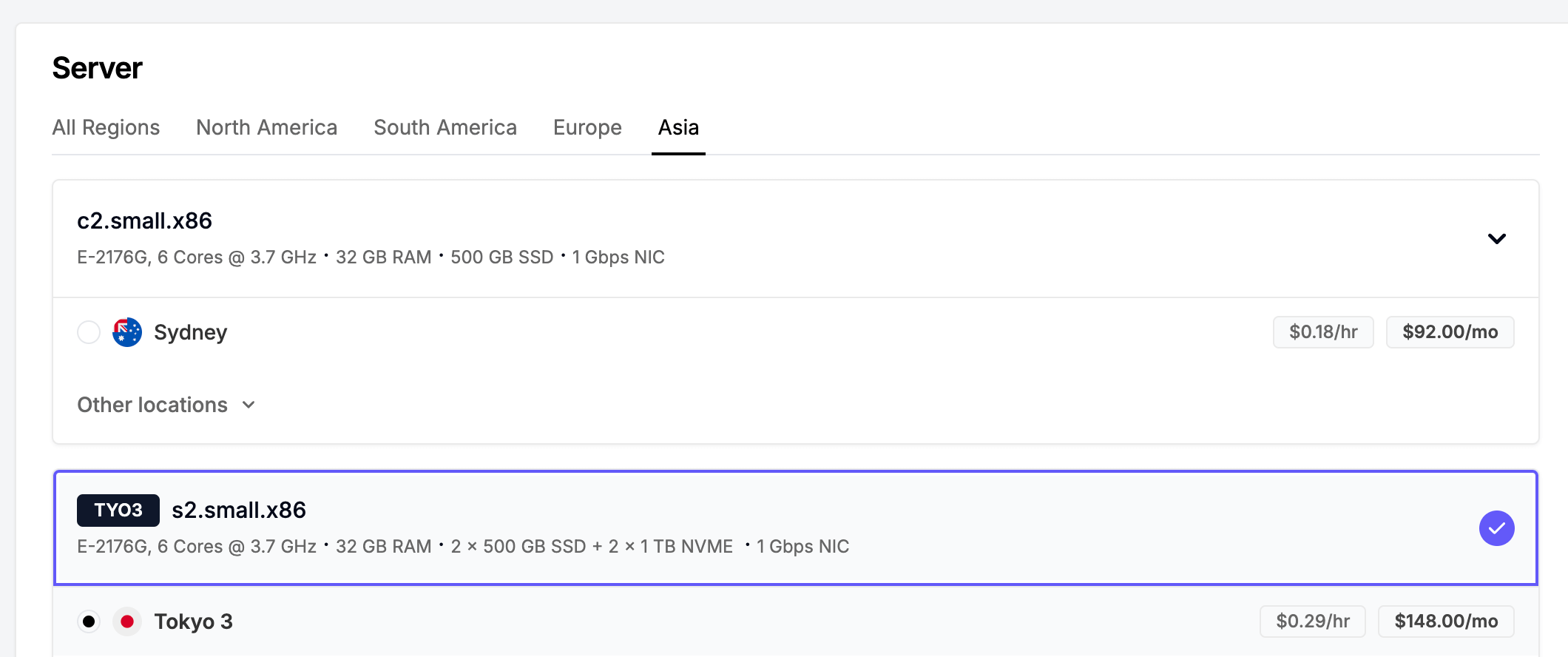The width and height of the screenshot is (1568, 657).
Task: Click the Asia tab
Action: pyautogui.click(x=678, y=127)
